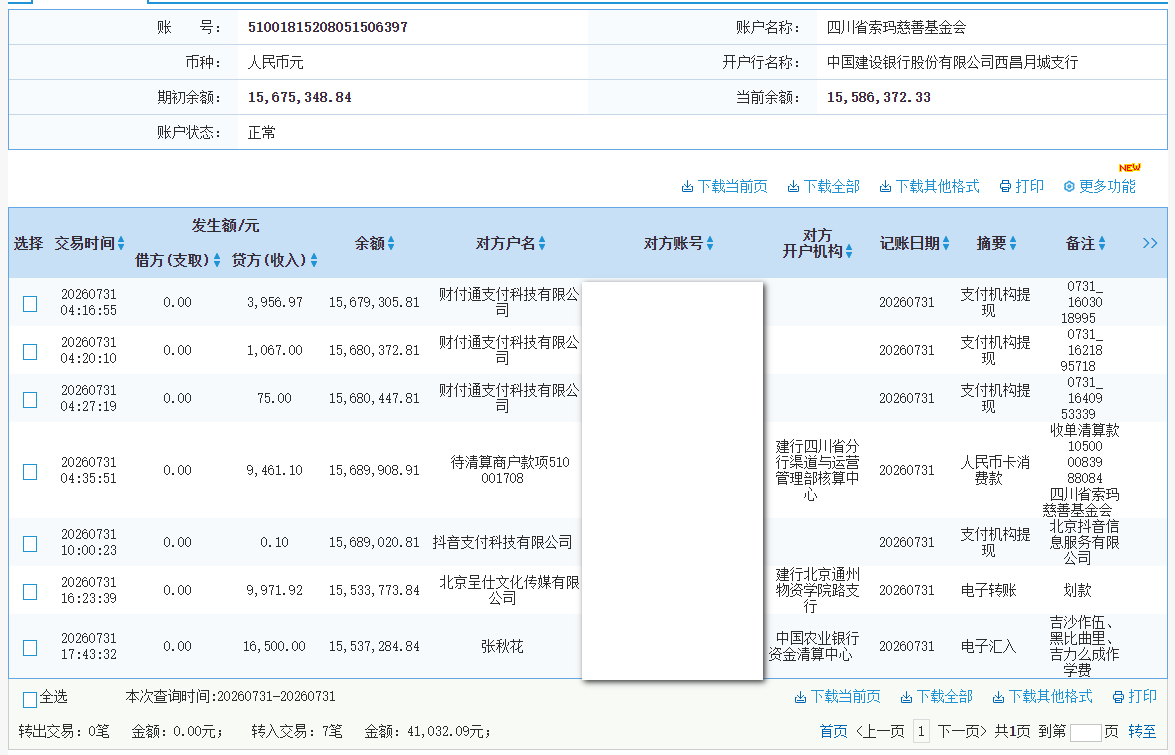This screenshot has height=755, width=1175.
Task: Open 更多功能 more functions
Action: tap(1099, 187)
